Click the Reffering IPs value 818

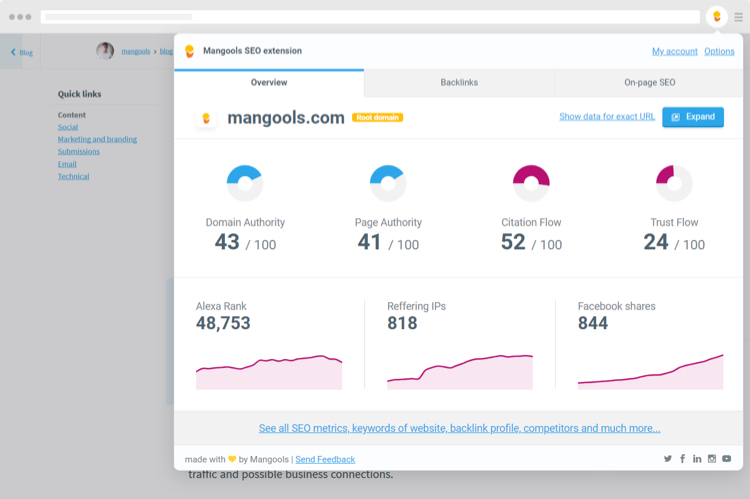(402, 323)
